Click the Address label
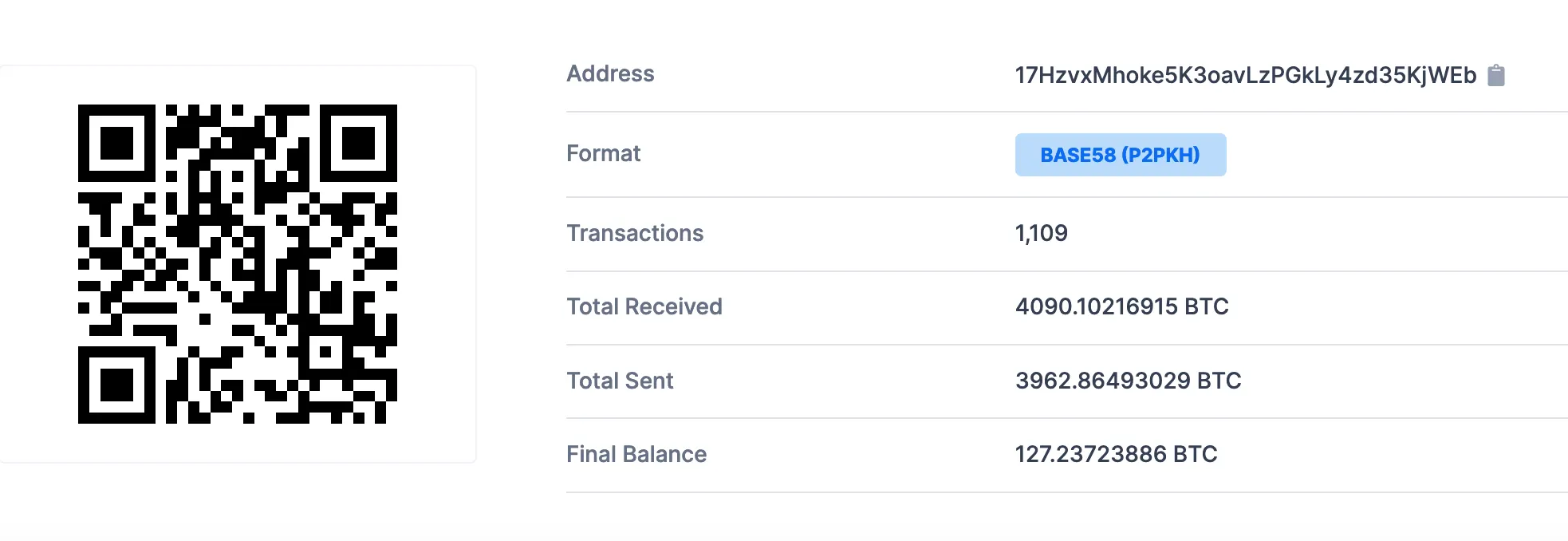The image size is (1568, 541). 610,73
